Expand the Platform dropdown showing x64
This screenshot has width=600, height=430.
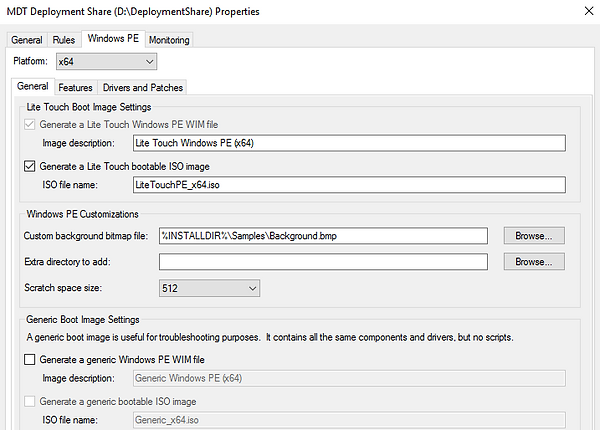point(106,62)
